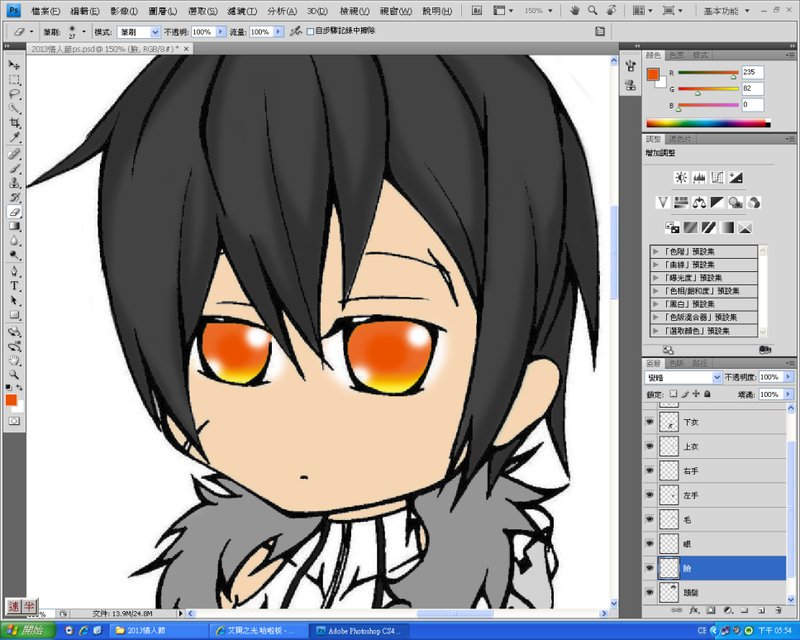This screenshot has width=800, height=640.
Task: Add a Channel Mixer adjustment
Action: (x=754, y=203)
